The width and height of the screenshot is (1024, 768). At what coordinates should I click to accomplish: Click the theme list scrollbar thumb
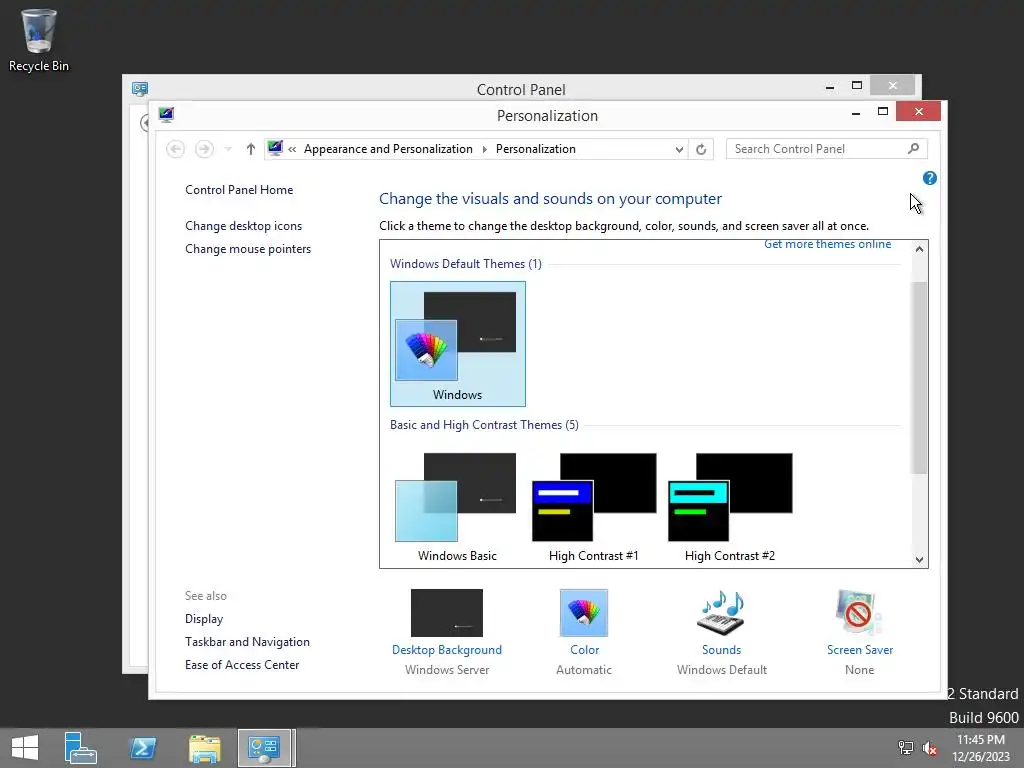[x=920, y=377]
